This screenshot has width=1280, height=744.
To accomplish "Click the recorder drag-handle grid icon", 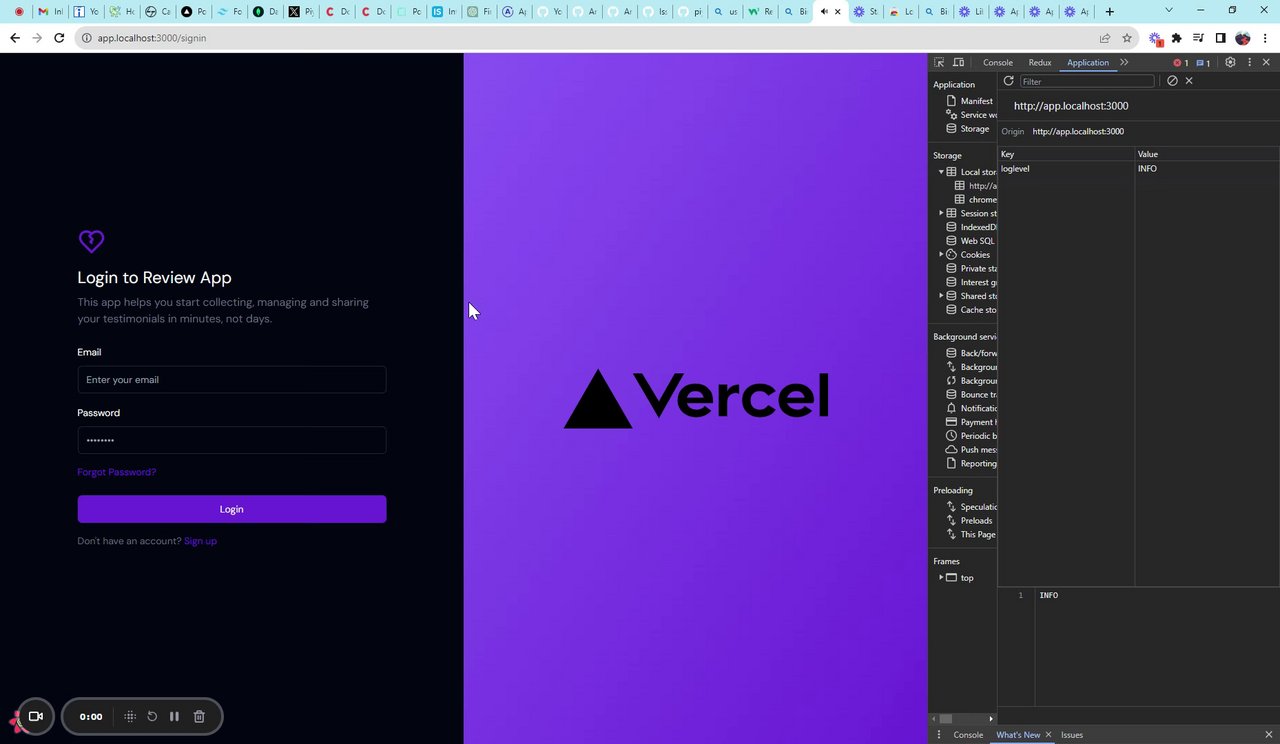I will click(130, 716).
